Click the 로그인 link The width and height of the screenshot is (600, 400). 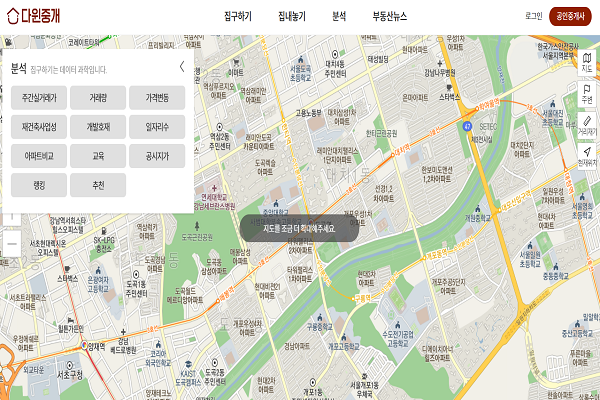pyautogui.click(x=533, y=16)
